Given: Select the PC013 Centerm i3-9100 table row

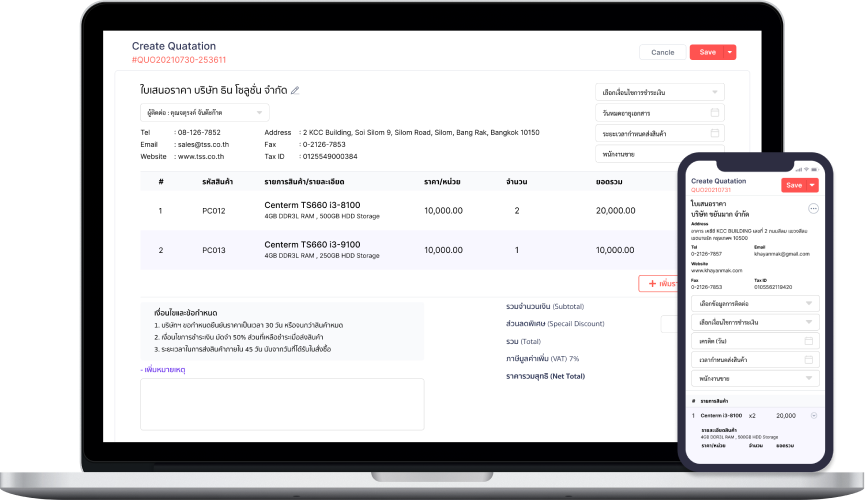Looking at the screenshot, I should point(400,250).
